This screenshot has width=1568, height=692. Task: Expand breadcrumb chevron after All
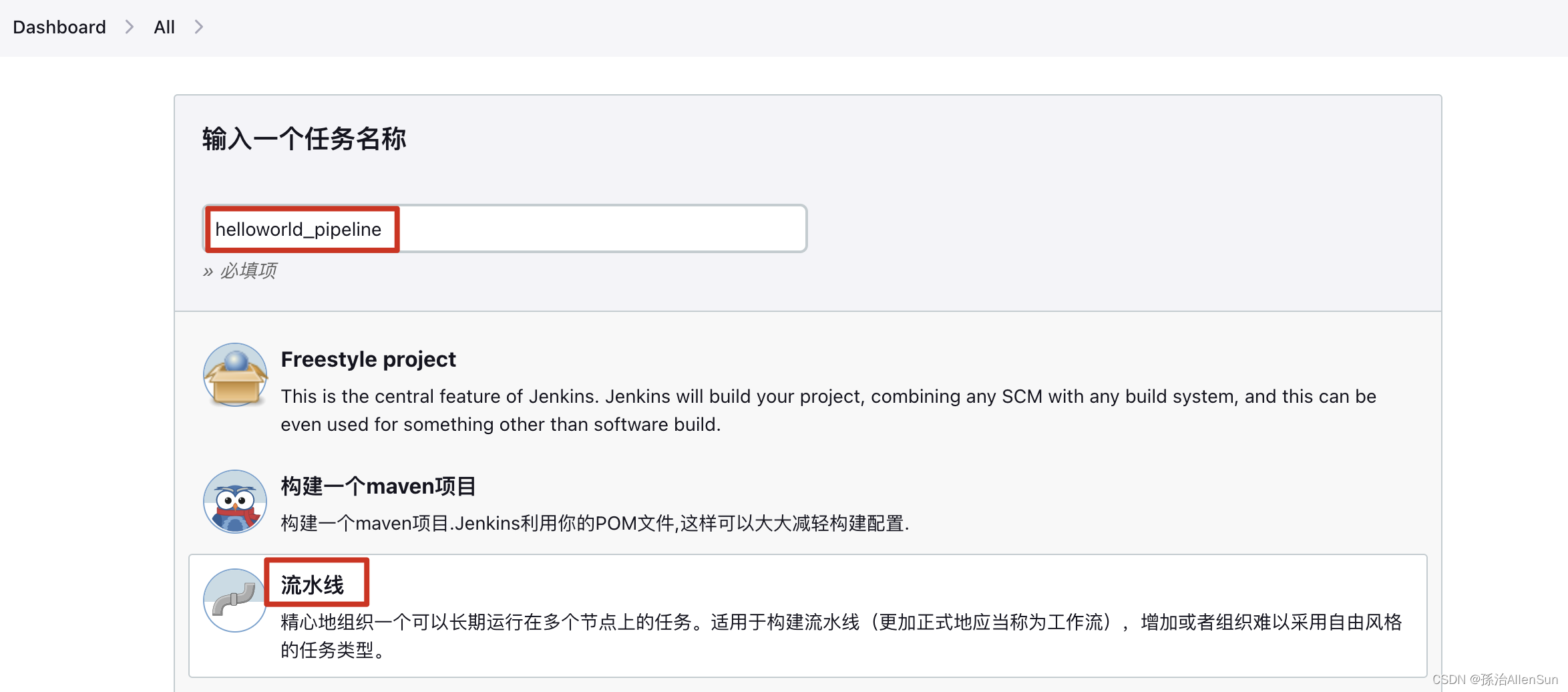(198, 27)
